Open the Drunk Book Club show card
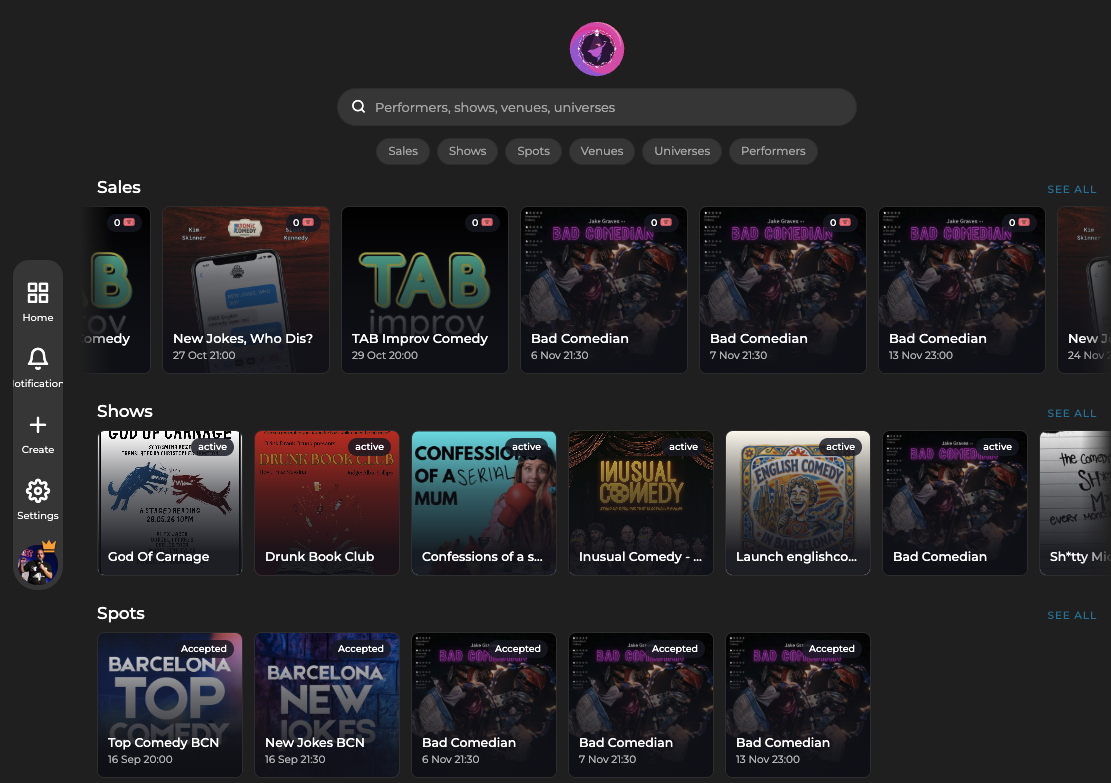Screen dimensions: 1111x783 coord(327,502)
